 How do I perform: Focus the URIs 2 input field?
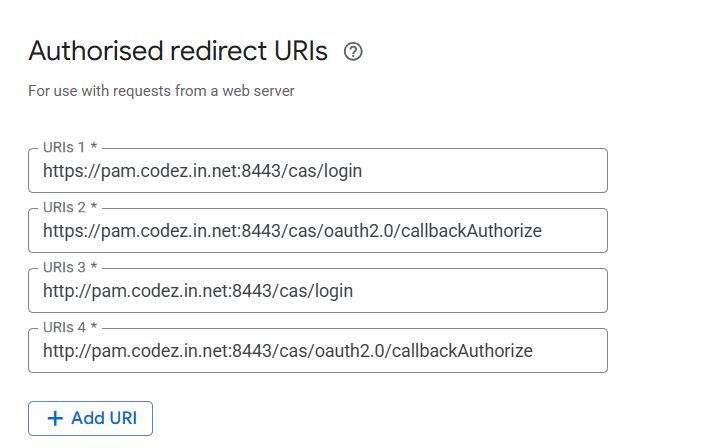point(318,231)
